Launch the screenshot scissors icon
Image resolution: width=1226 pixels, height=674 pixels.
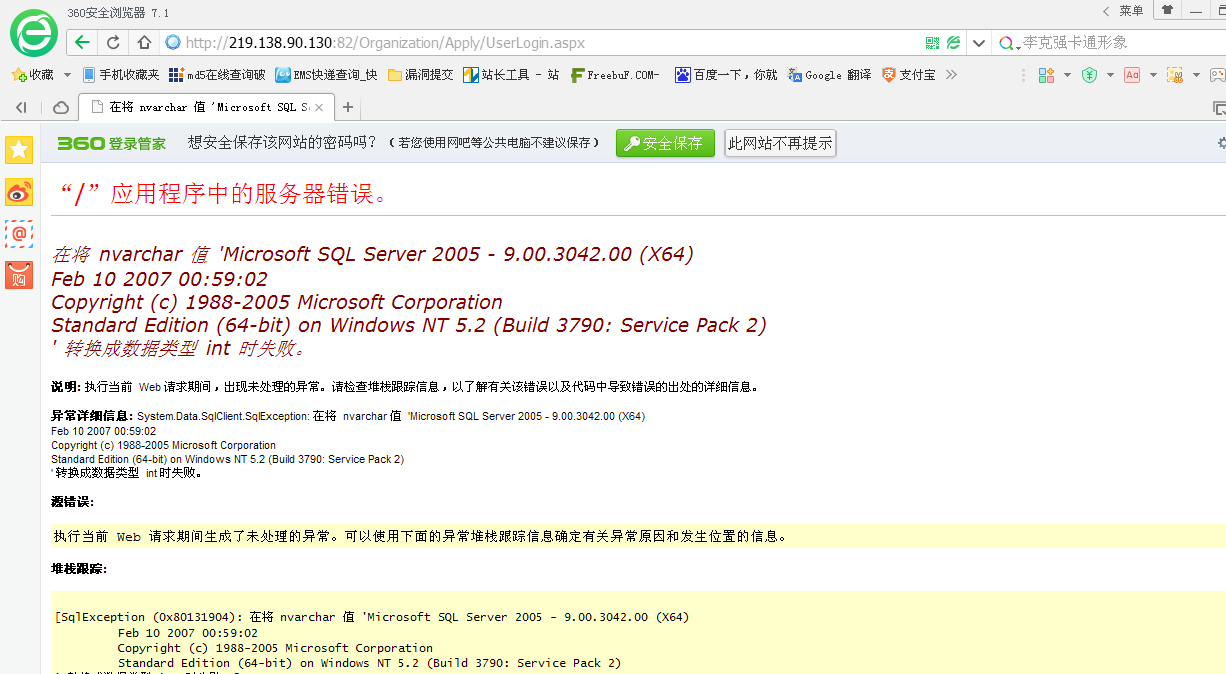click(x=1175, y=75)
